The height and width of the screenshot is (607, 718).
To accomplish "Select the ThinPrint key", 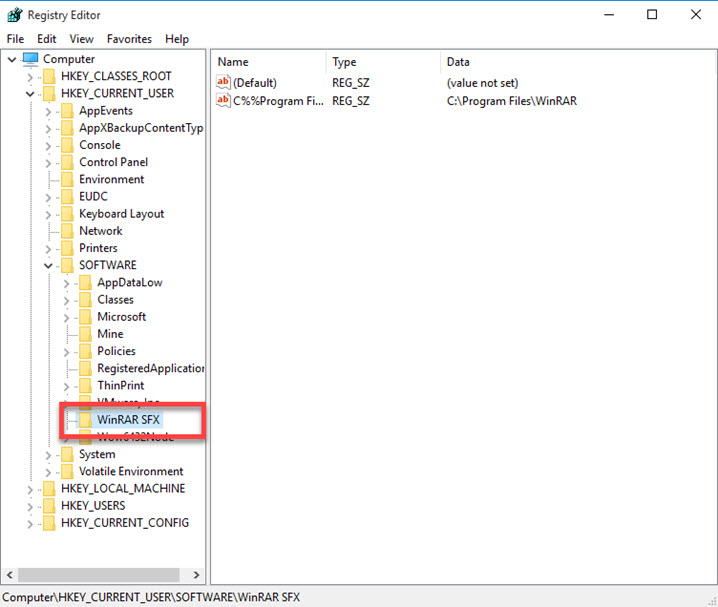I will coord(120,385).
